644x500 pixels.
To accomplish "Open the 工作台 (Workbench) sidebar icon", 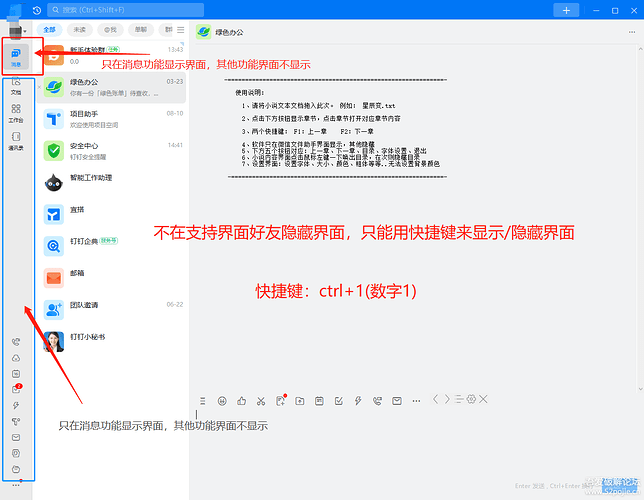I will (16, 112).
